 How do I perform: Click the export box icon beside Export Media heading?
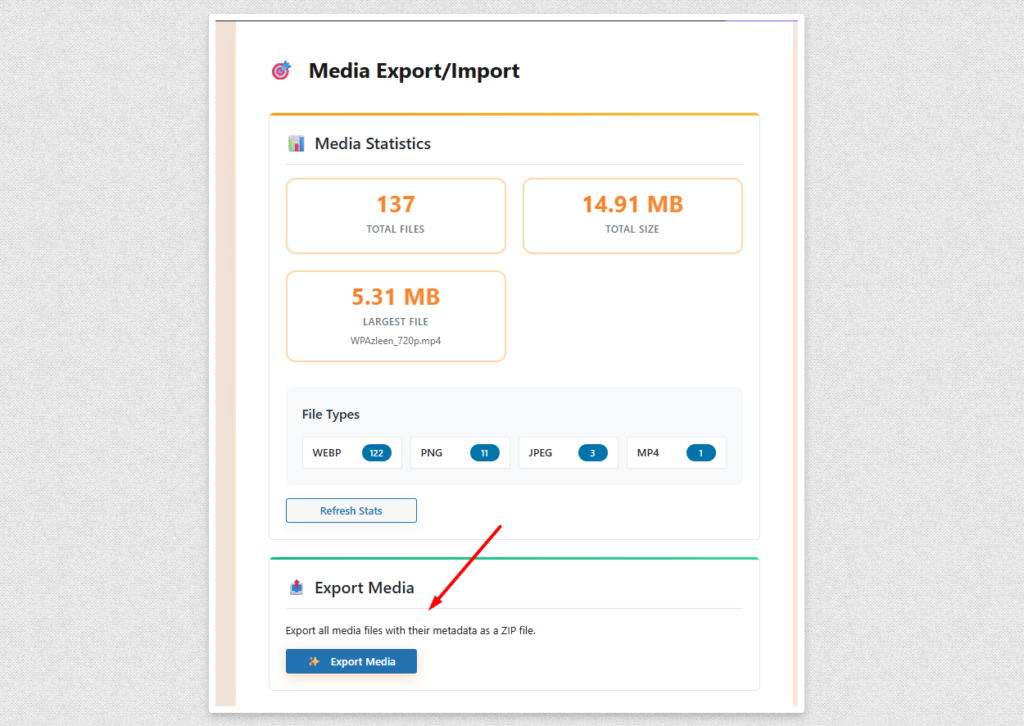pyautogui.click(x=296, y=588)
